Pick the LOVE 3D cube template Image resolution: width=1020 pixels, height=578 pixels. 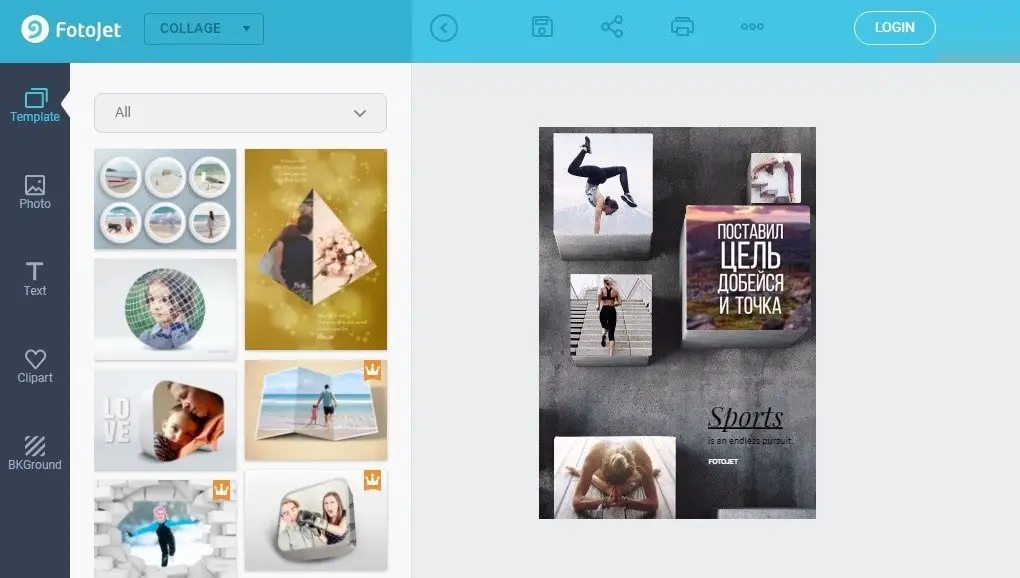[165, 419]
